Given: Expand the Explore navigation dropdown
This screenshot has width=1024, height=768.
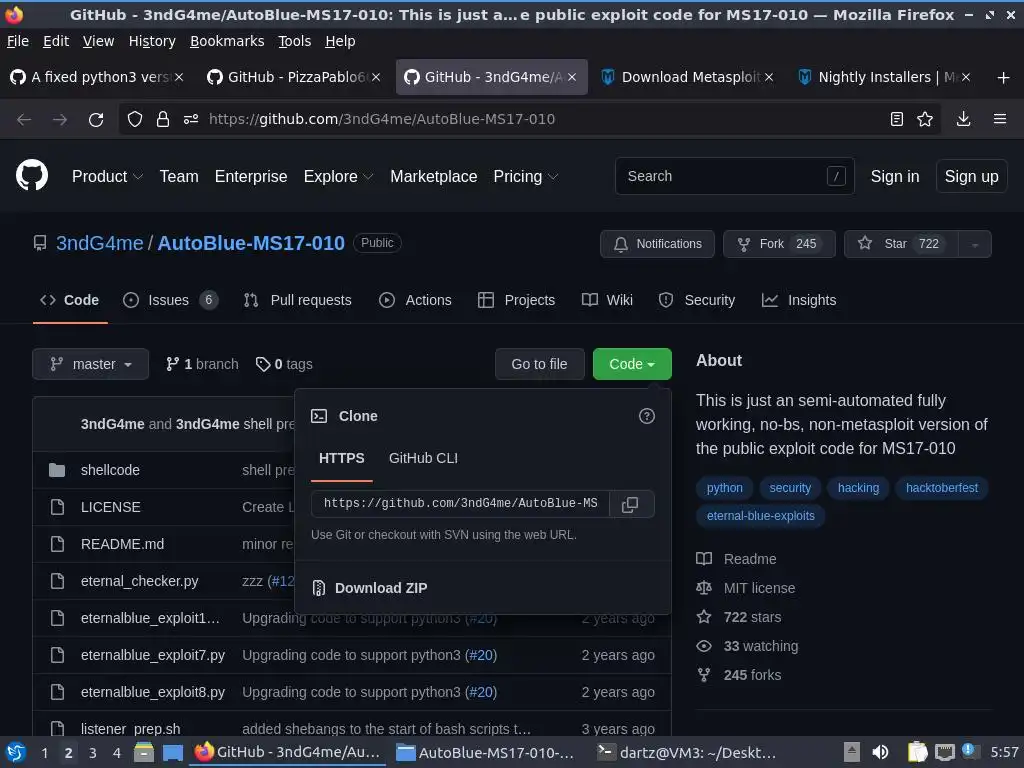Looking at the screenshot, I should [338, 176].
